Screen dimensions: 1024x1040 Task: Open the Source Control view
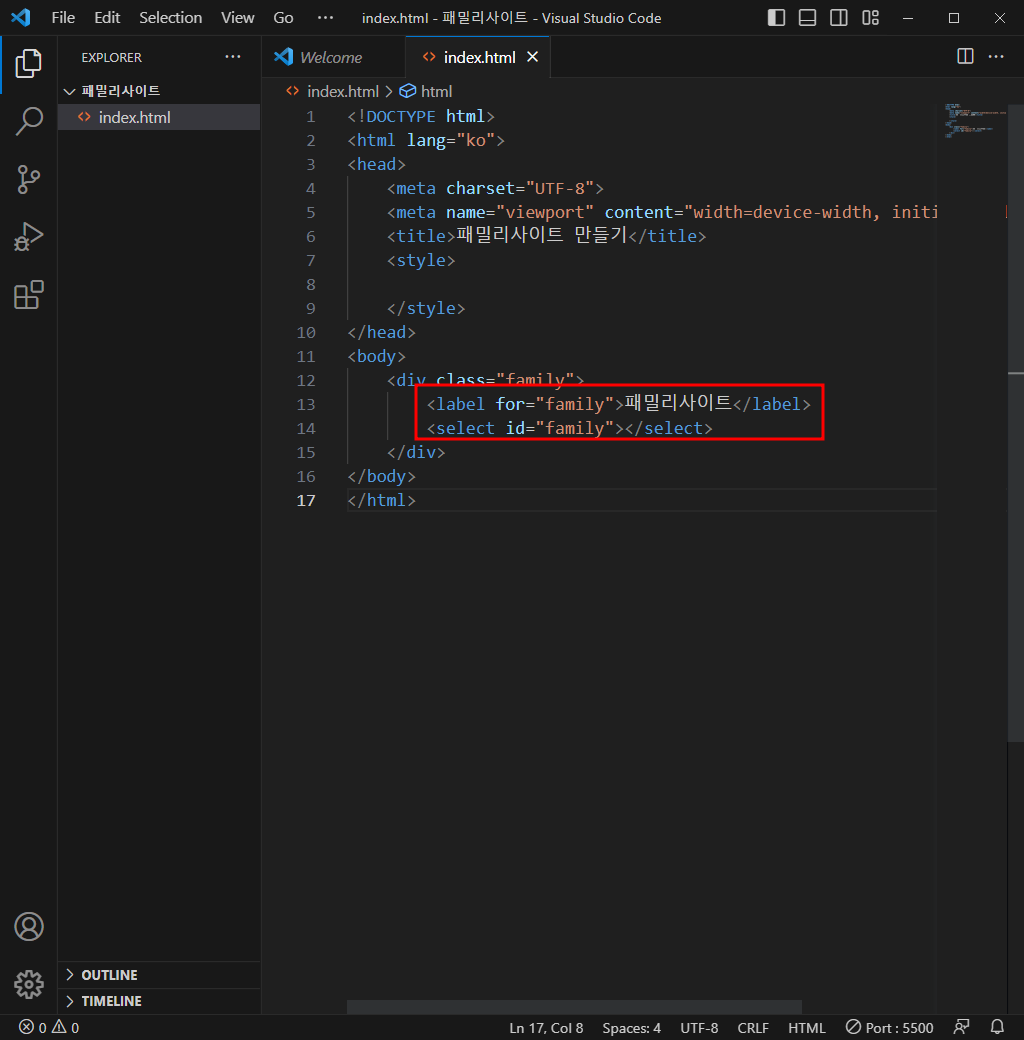tap(29, 179)
